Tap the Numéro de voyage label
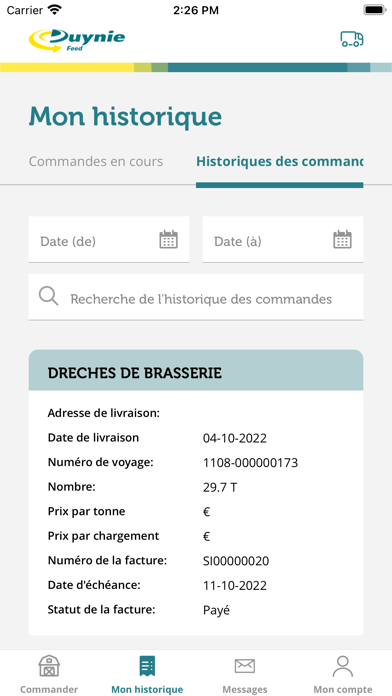Image resolution: width=392 pixels, height=696 pixels. [x=100, y=463]
